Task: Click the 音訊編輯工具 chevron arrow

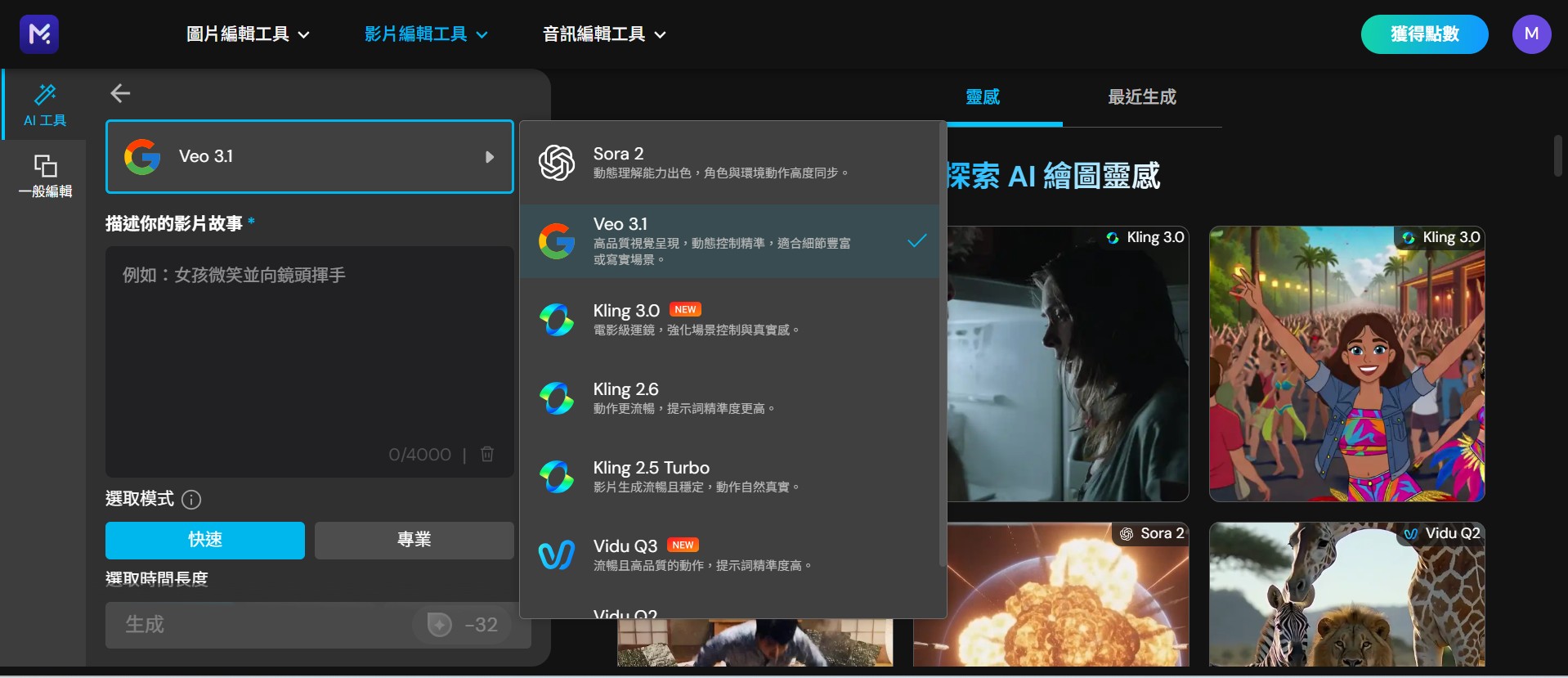Action: [660, 35]
